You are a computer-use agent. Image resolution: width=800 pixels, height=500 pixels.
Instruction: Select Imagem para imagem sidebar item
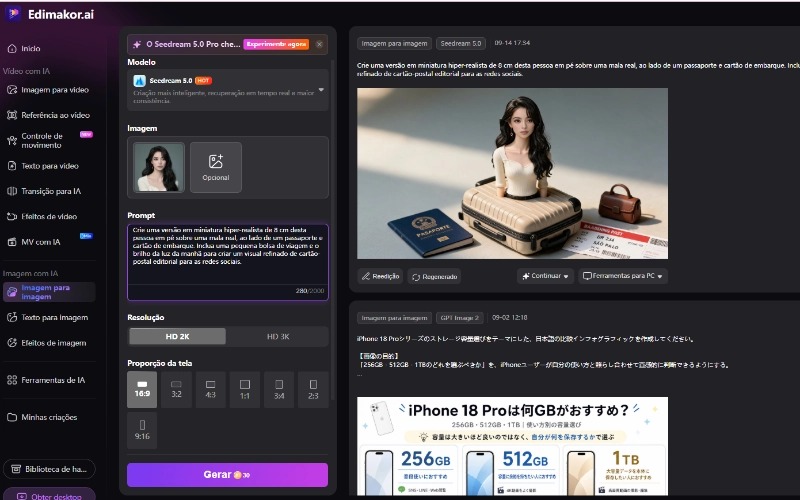click(49, 292)
